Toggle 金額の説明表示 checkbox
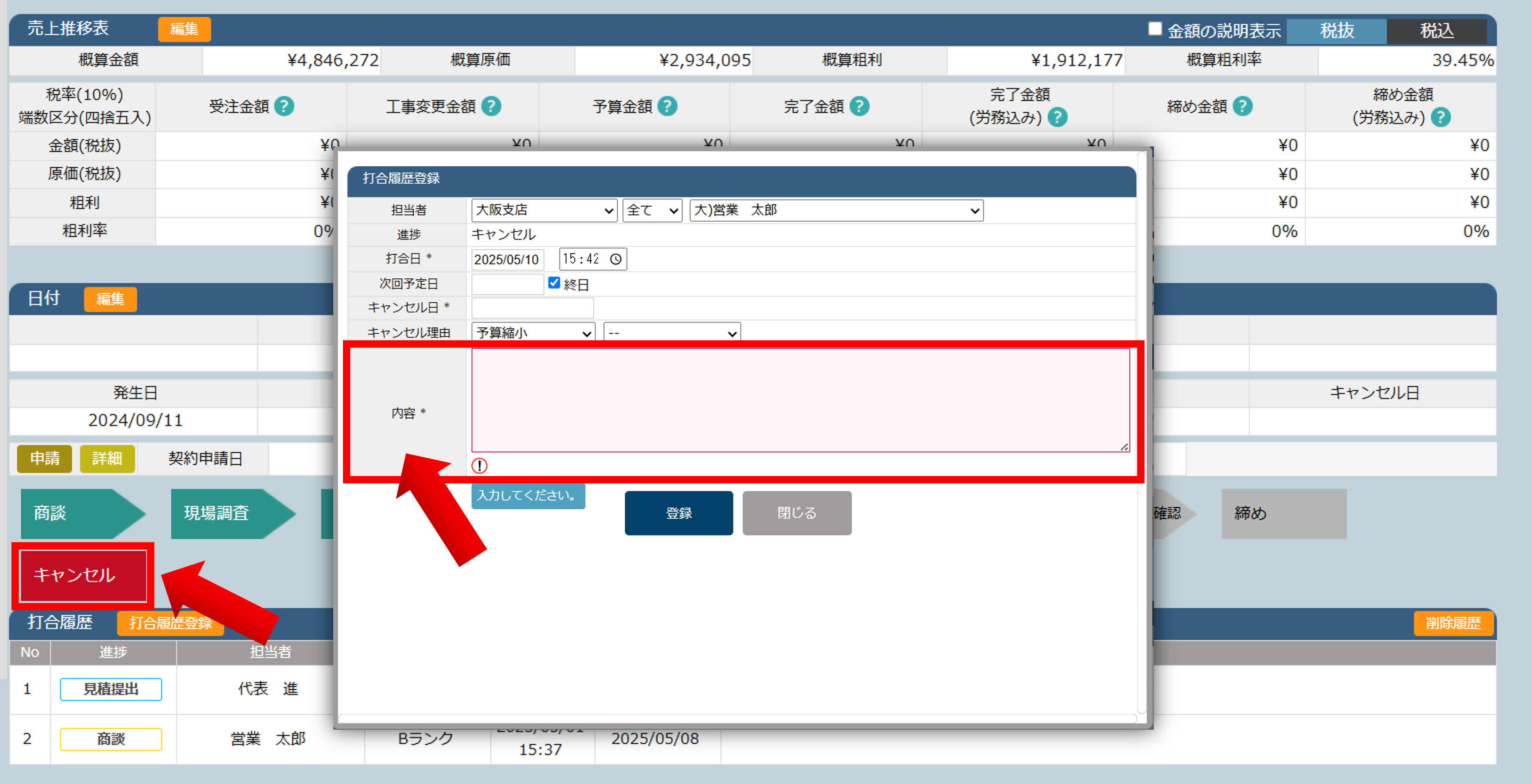Screen dimensions: 1532x784 pos(1155,29)
